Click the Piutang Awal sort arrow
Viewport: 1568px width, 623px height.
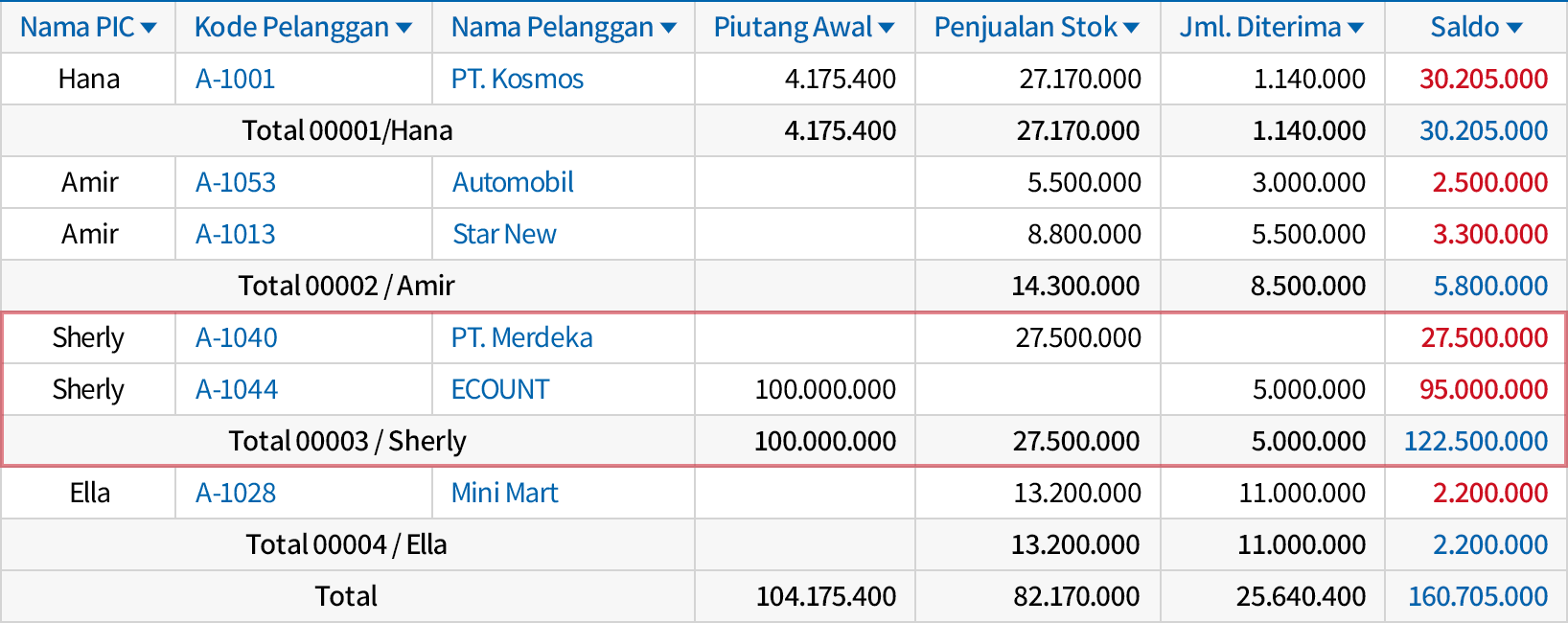(887, 29)
